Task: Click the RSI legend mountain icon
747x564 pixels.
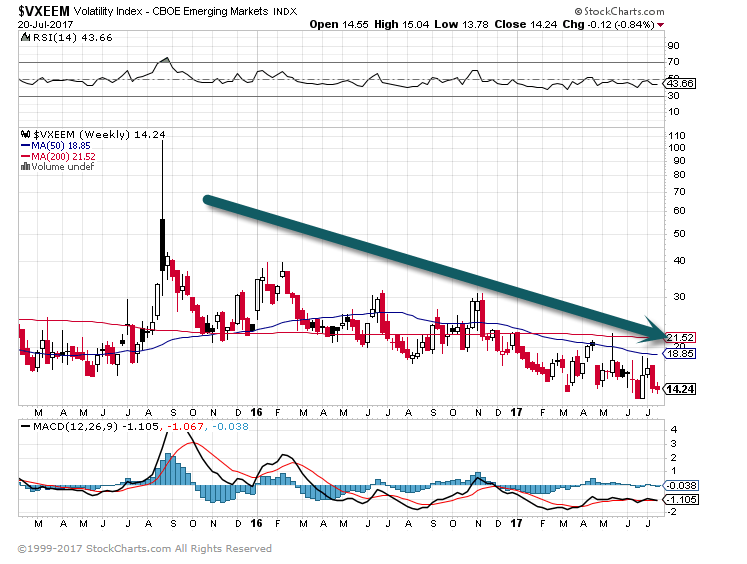Action: click(x=25, y=37)
